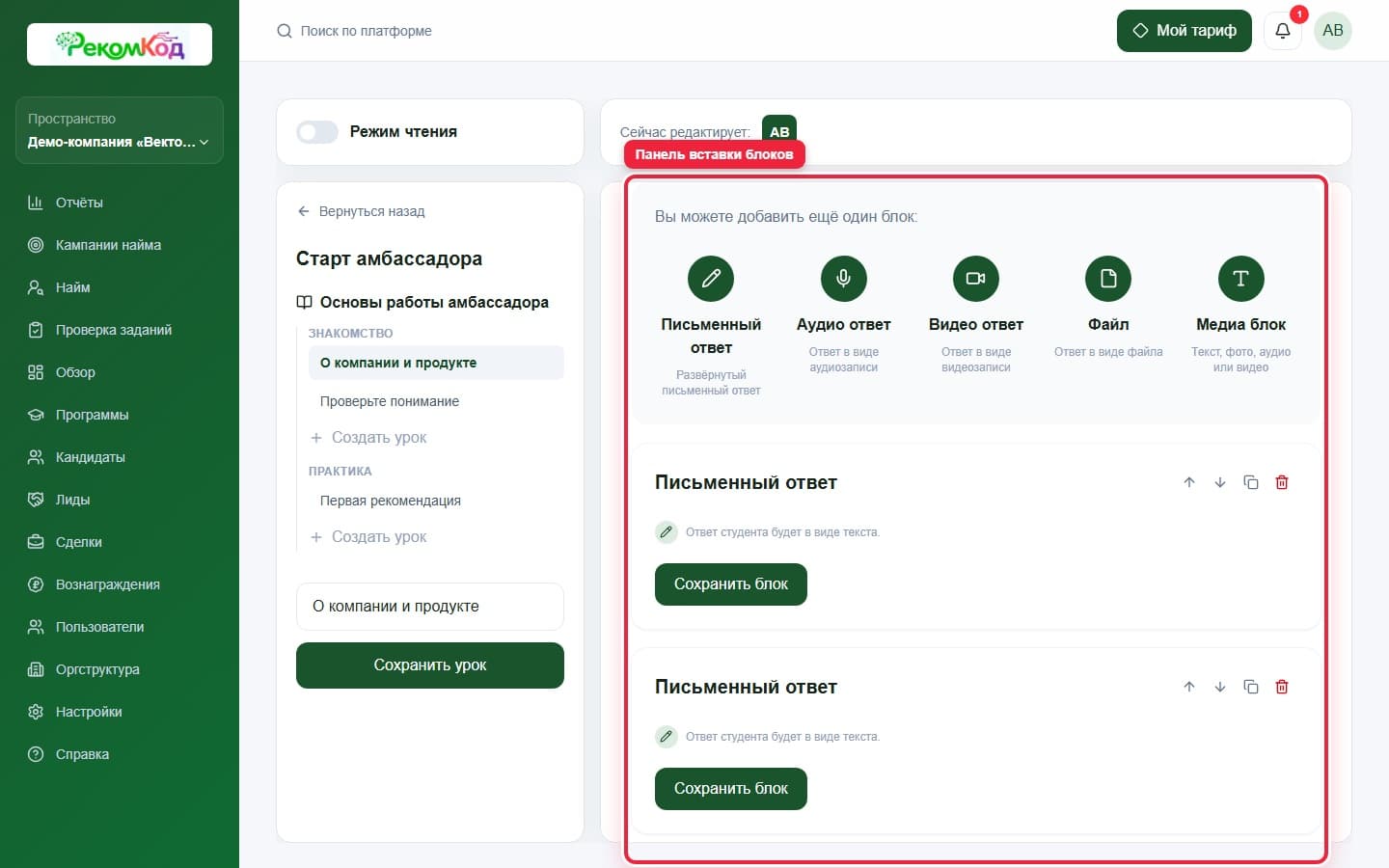Click text Вы можете добавить ещё один блок
The width and height of the screenshot is (1389, 868).
pyautogui.click(x=786, y=217)
